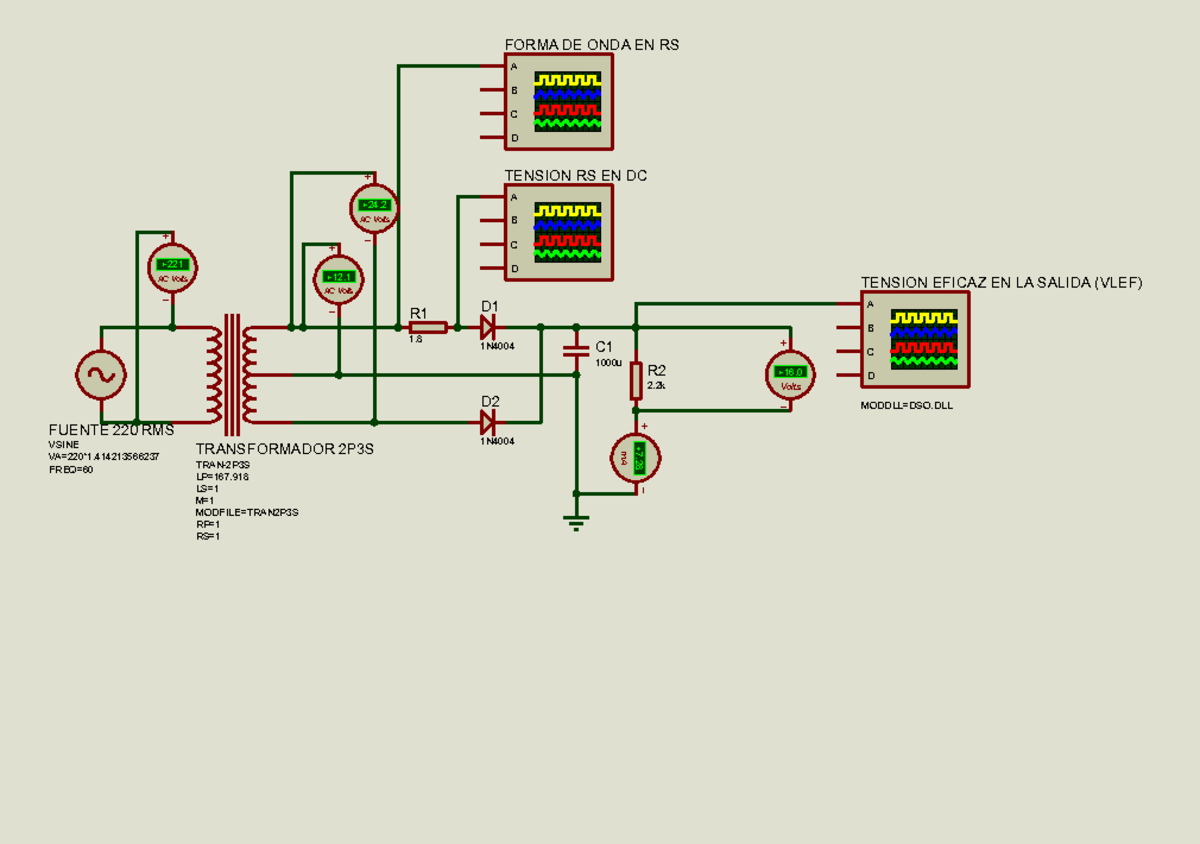Select the ammeter reading 7.28 mA
The width and height of the screenshot is (1200, 844).
638,457
